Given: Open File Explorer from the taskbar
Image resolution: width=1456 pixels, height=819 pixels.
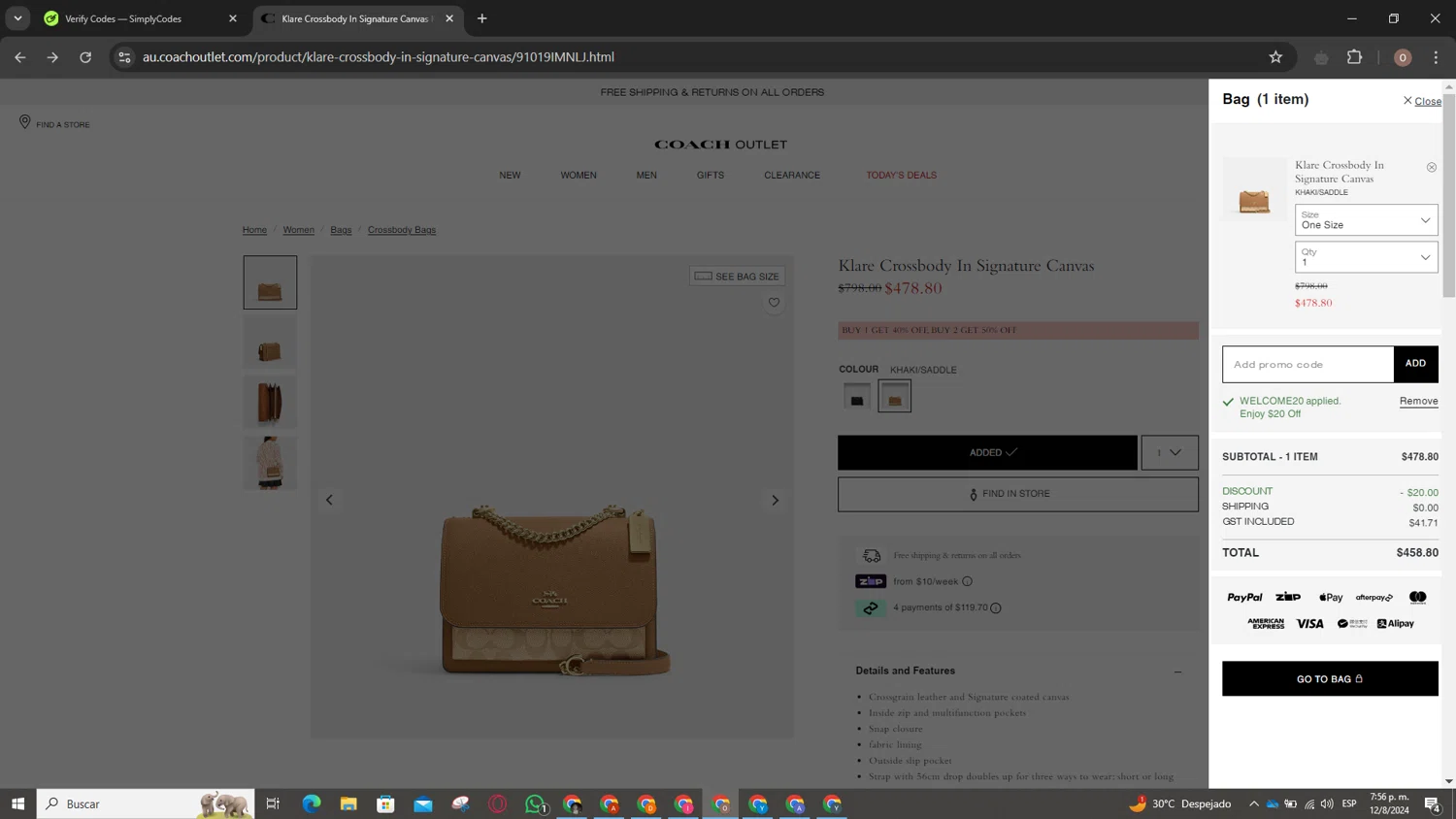Looking at the screenshot, I should pos(348,803).
